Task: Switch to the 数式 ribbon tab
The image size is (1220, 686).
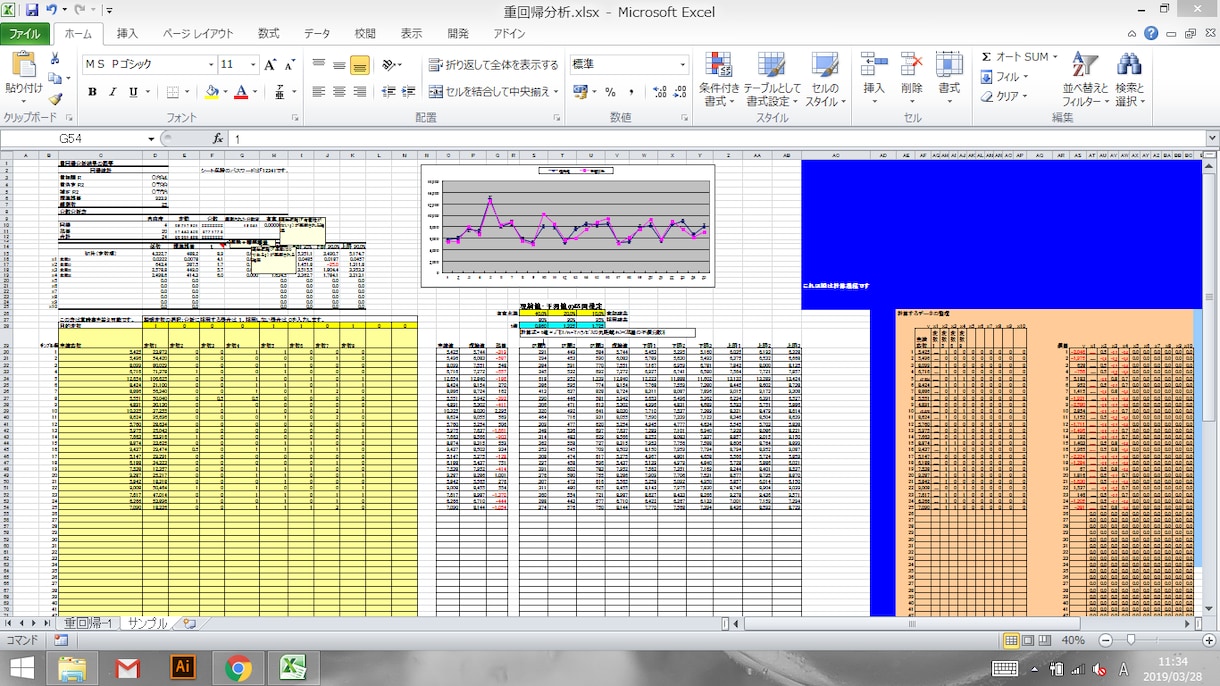Action: pyautogui.click(x=269, y=34)
